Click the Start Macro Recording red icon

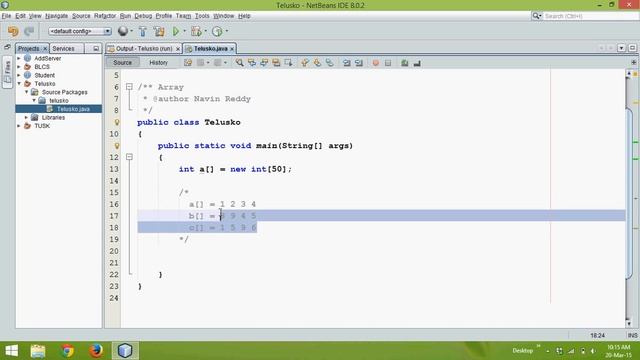(376, 63)
